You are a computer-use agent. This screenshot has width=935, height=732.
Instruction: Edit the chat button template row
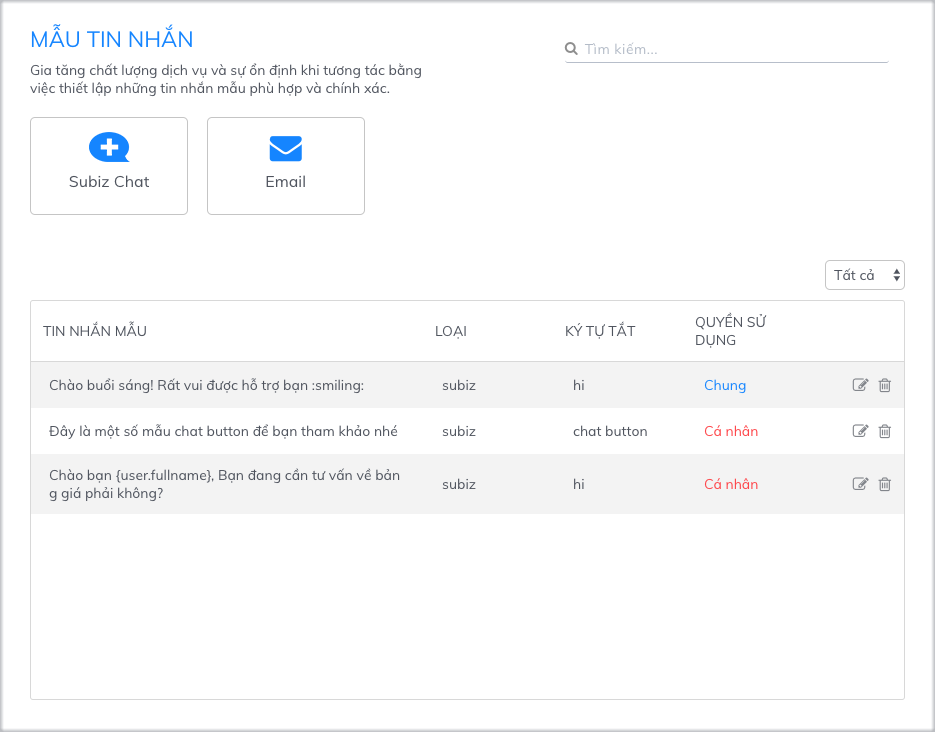[x=860, y=431]
